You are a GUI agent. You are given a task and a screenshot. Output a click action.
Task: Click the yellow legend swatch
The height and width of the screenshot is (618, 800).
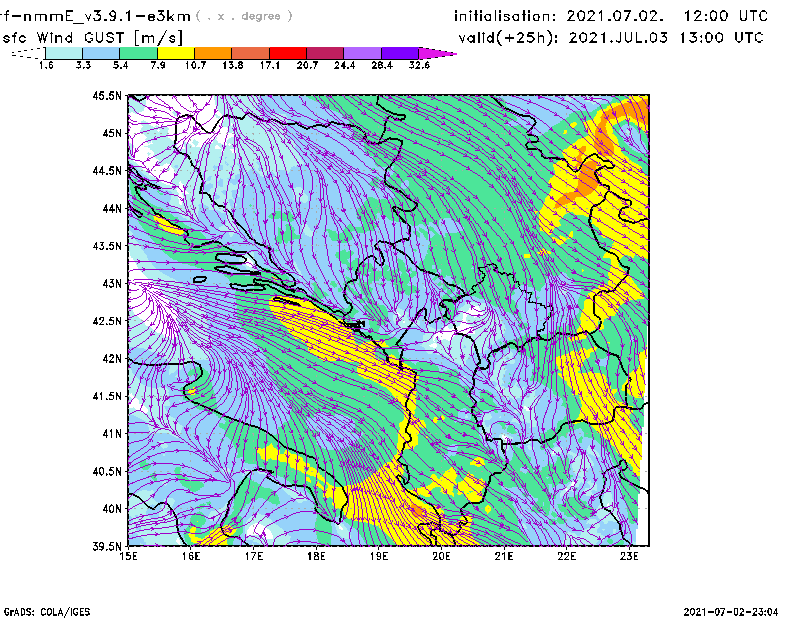tap(176, 53)
